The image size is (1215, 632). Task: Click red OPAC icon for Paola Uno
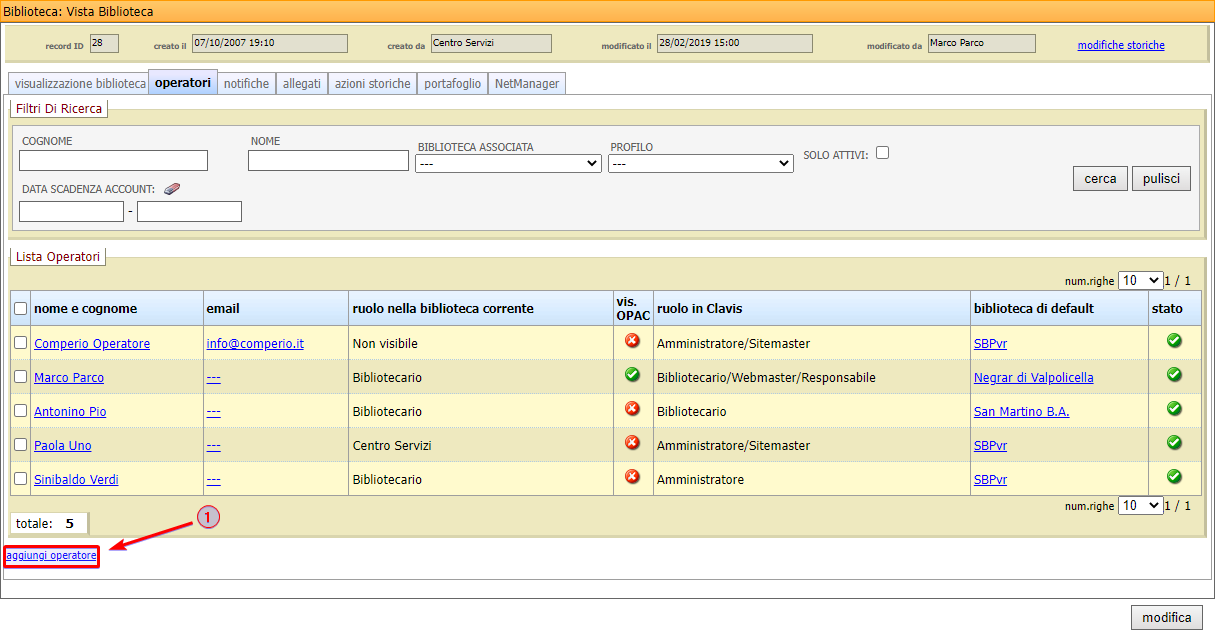point(631,443)
